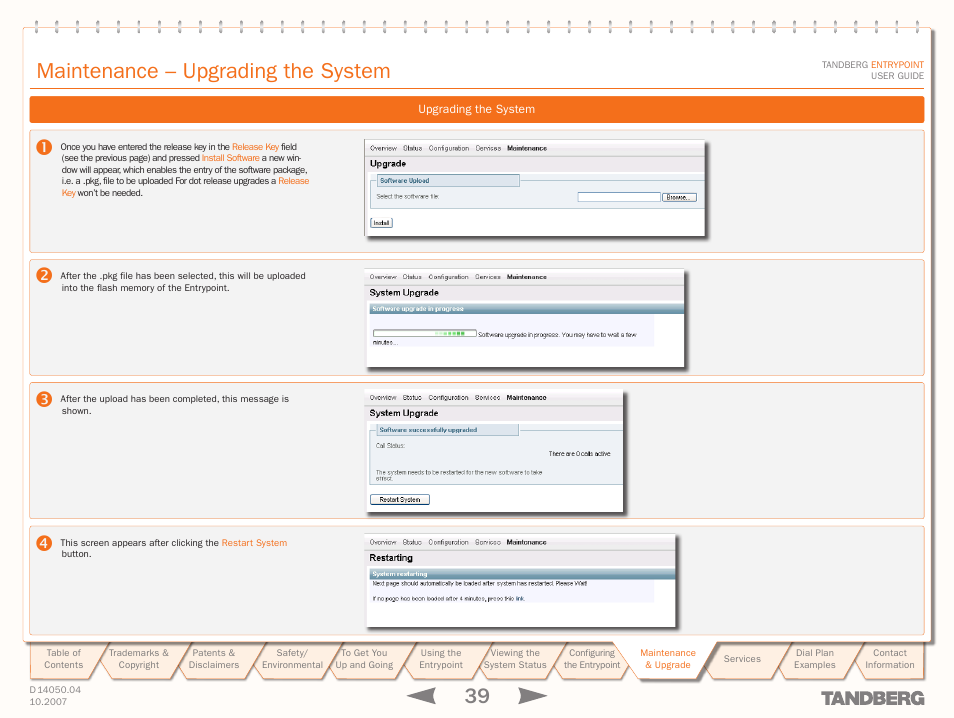The image size is (954, 718).
Task: Click Status menu in Upgrade screenshot
Action: [413, 148]
